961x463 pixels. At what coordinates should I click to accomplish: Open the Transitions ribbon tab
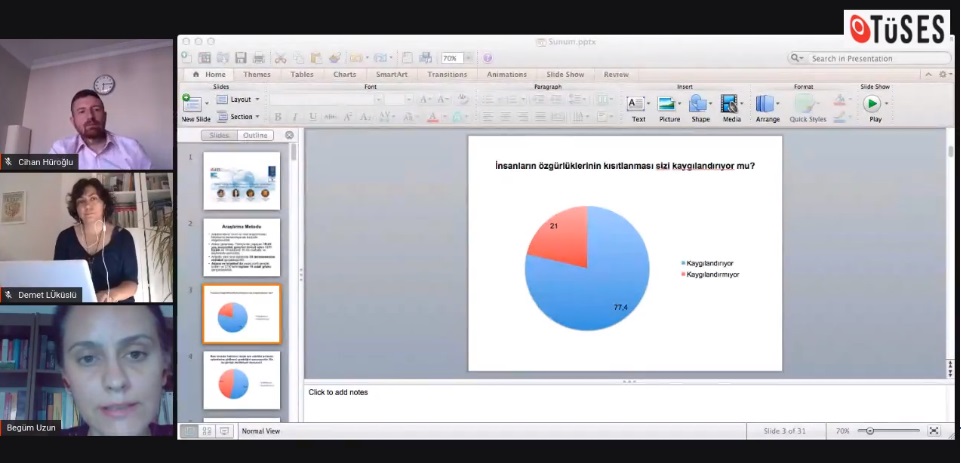(x=447, y=75)
